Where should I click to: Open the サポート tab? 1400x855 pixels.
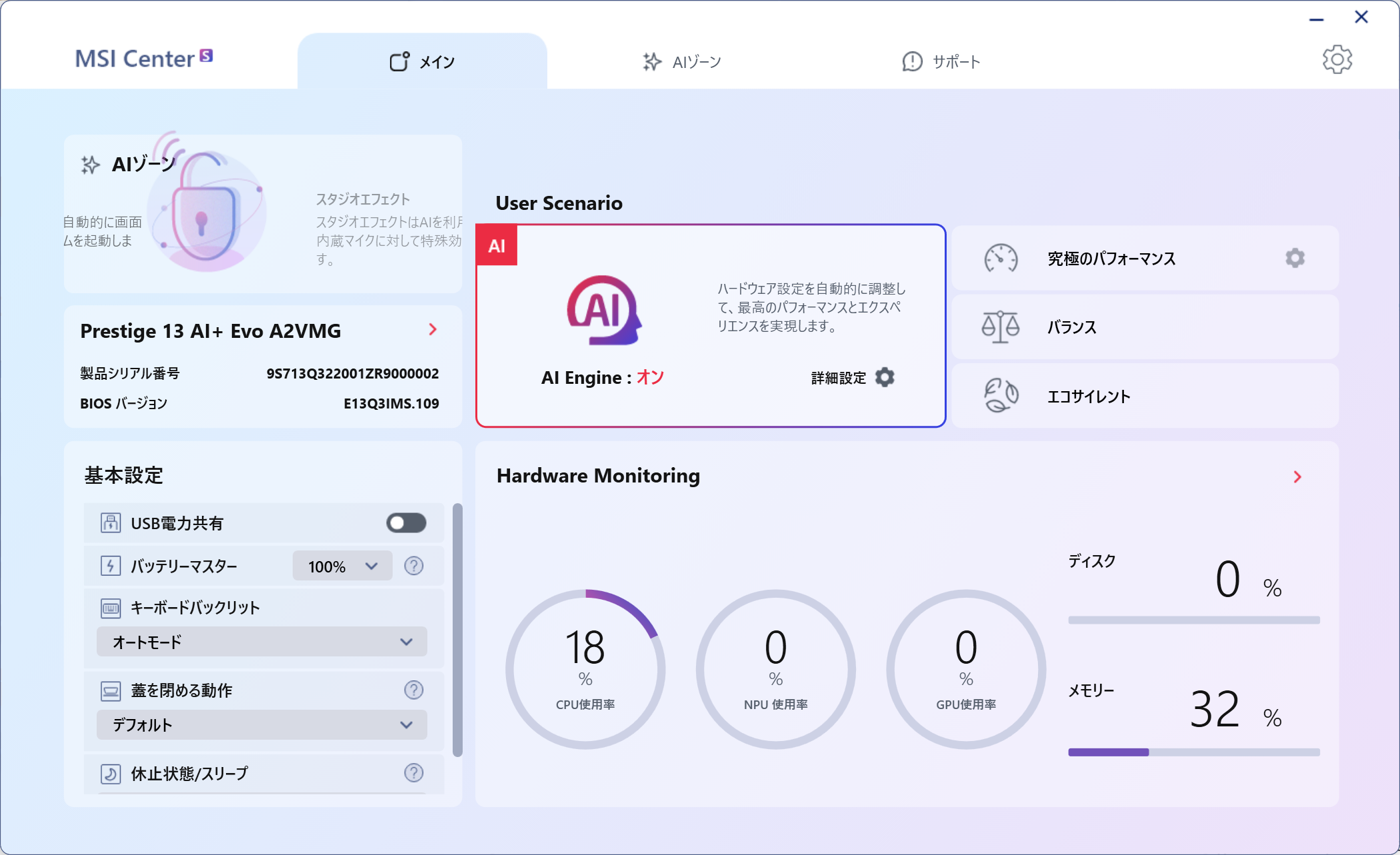[941, 62]
